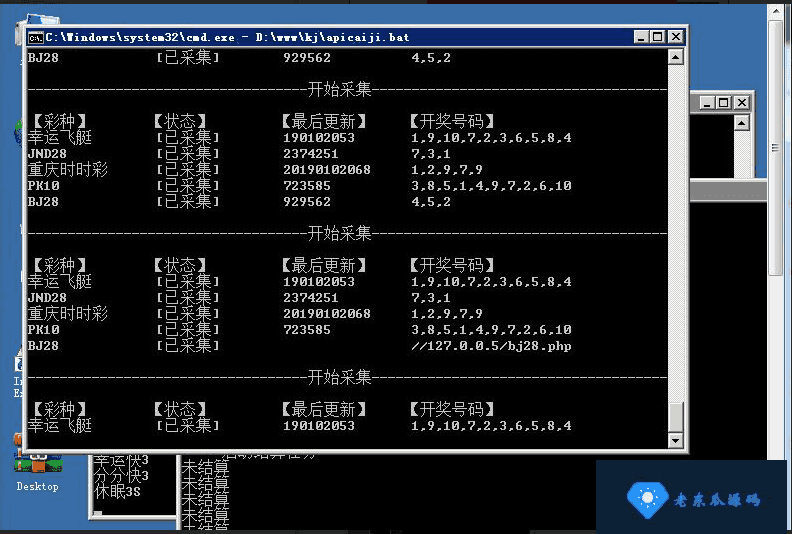Screen dimensions: 792x534
Task: Maximize the background window behind the console
Action: pyautogui.click(x=723, y=102)
